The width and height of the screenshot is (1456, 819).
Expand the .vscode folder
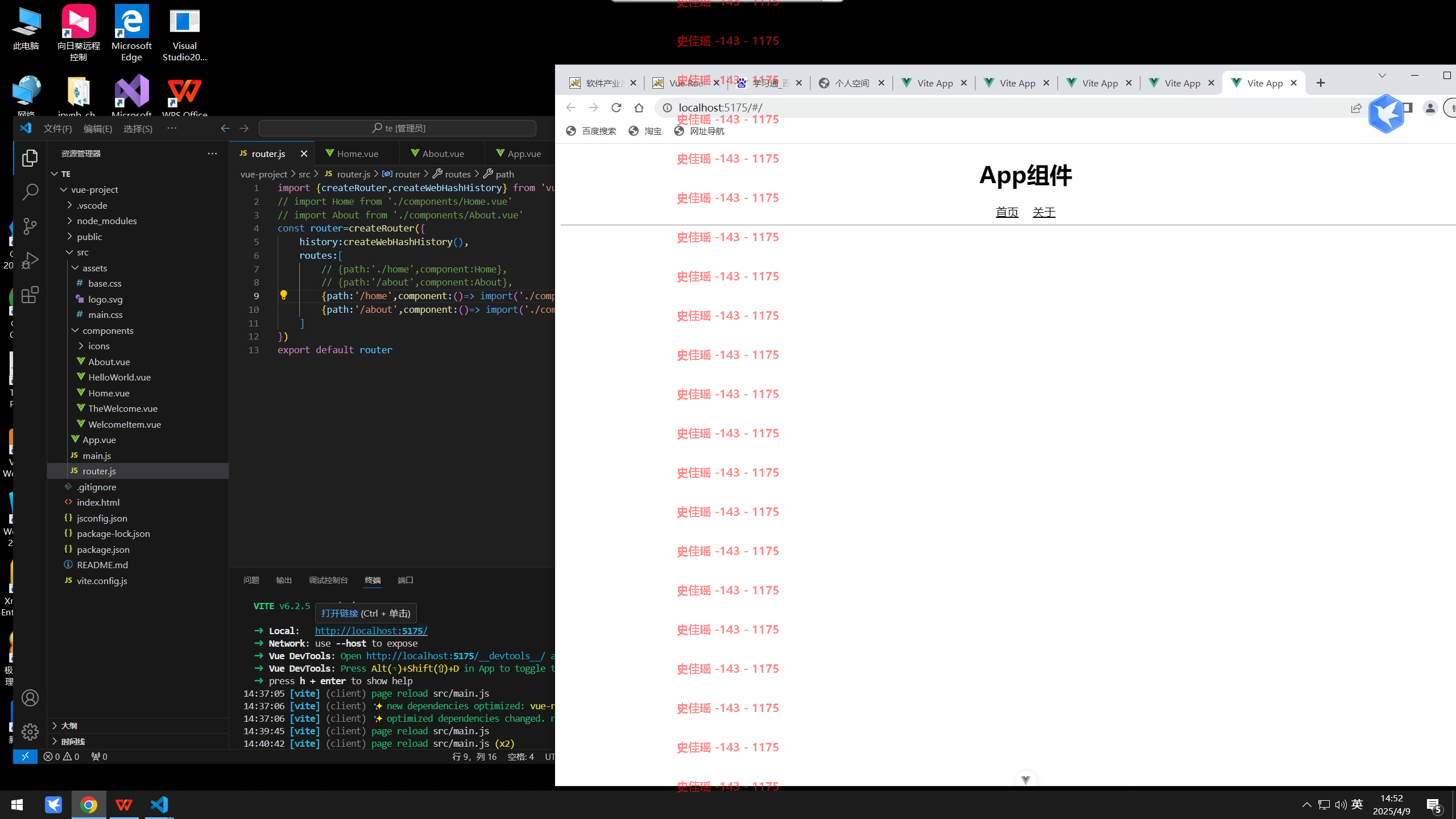[91, 205]
